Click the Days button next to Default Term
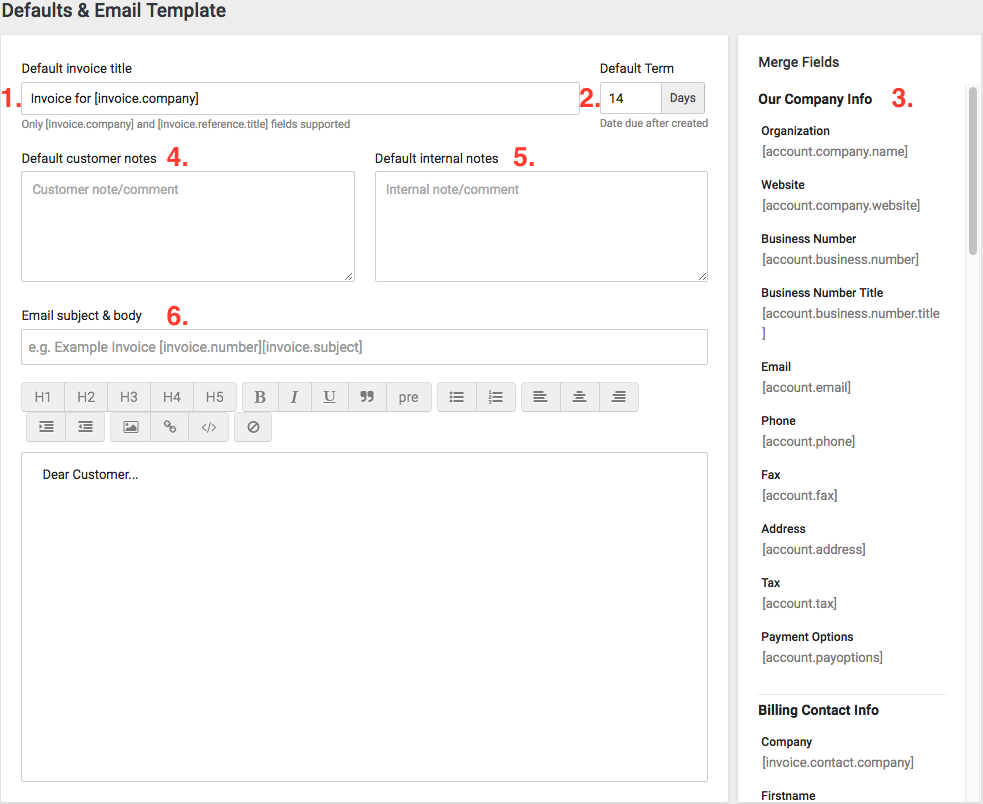The height and width of the screenshot is (804, 983). pyautogui.click(x=683, y=98)
